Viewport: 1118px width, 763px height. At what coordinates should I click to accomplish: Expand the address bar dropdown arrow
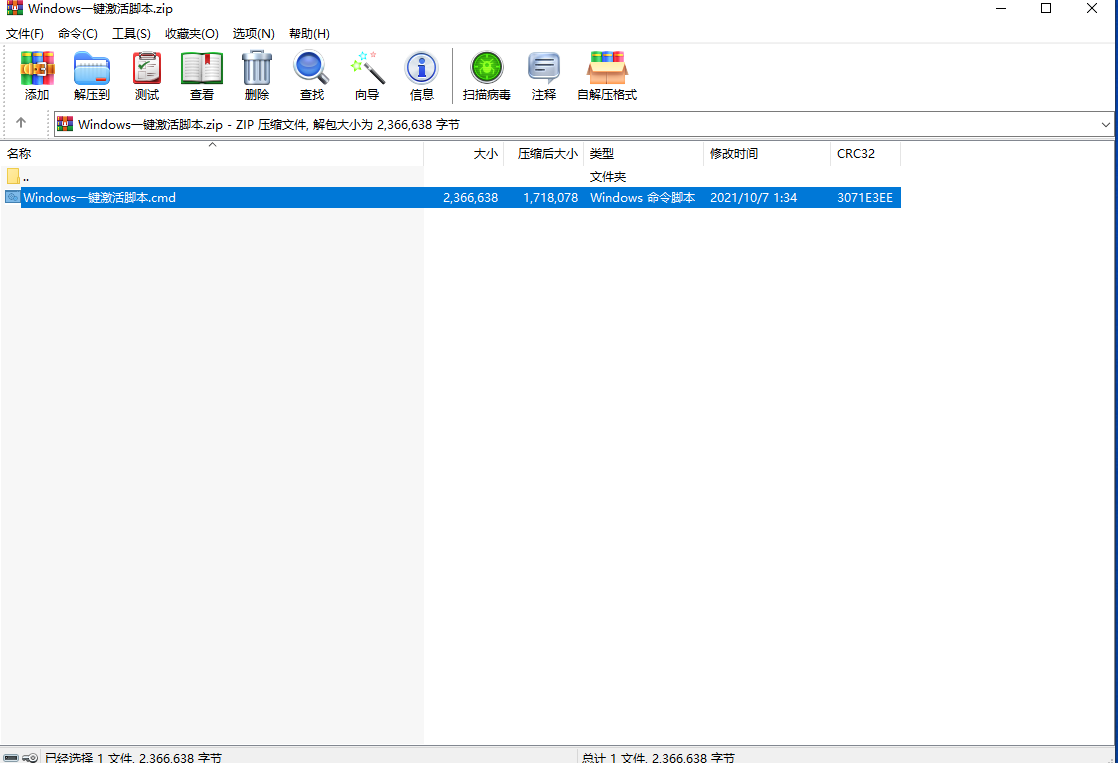[1105, 124]
